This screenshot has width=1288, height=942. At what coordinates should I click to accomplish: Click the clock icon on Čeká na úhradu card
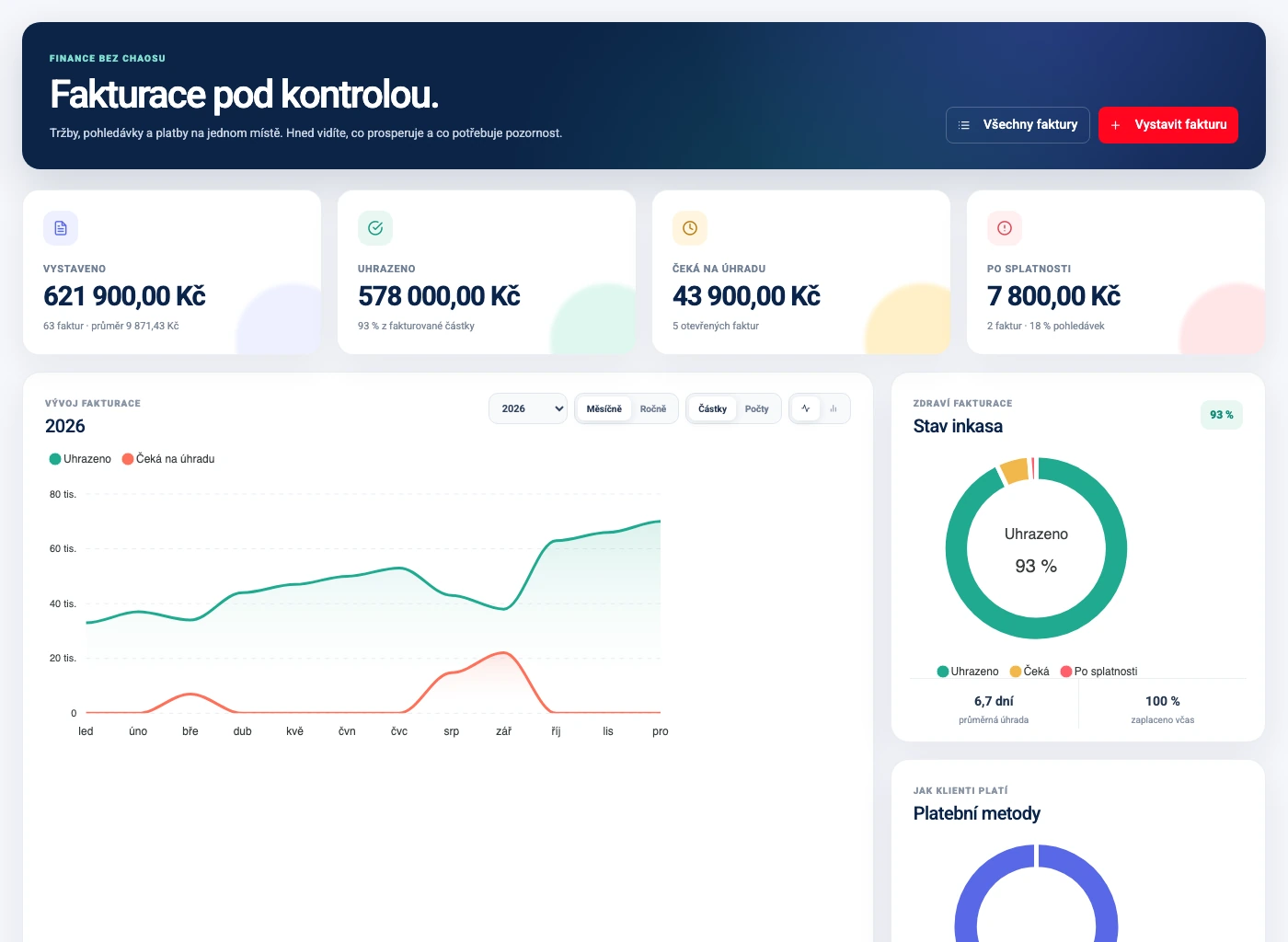point(690,228)
